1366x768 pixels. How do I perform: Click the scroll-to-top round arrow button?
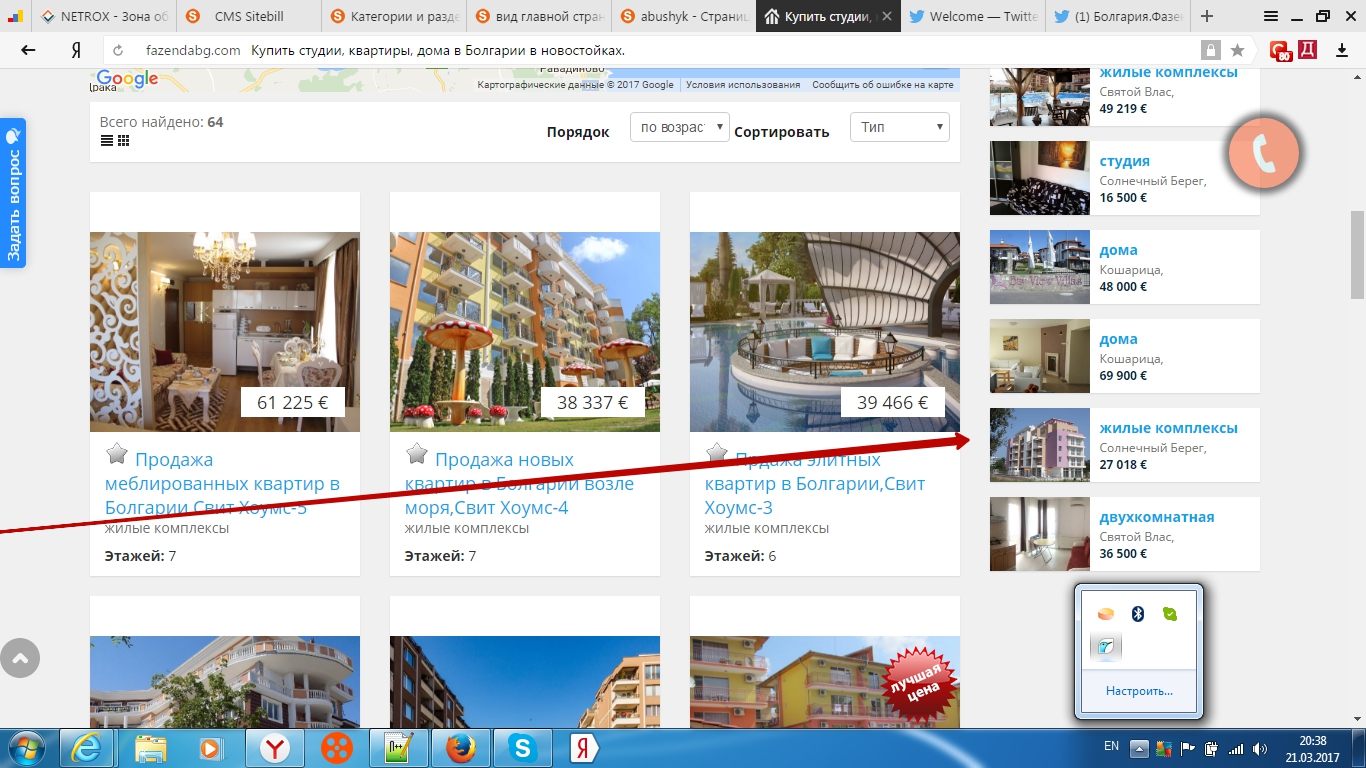tap(20, 658)
